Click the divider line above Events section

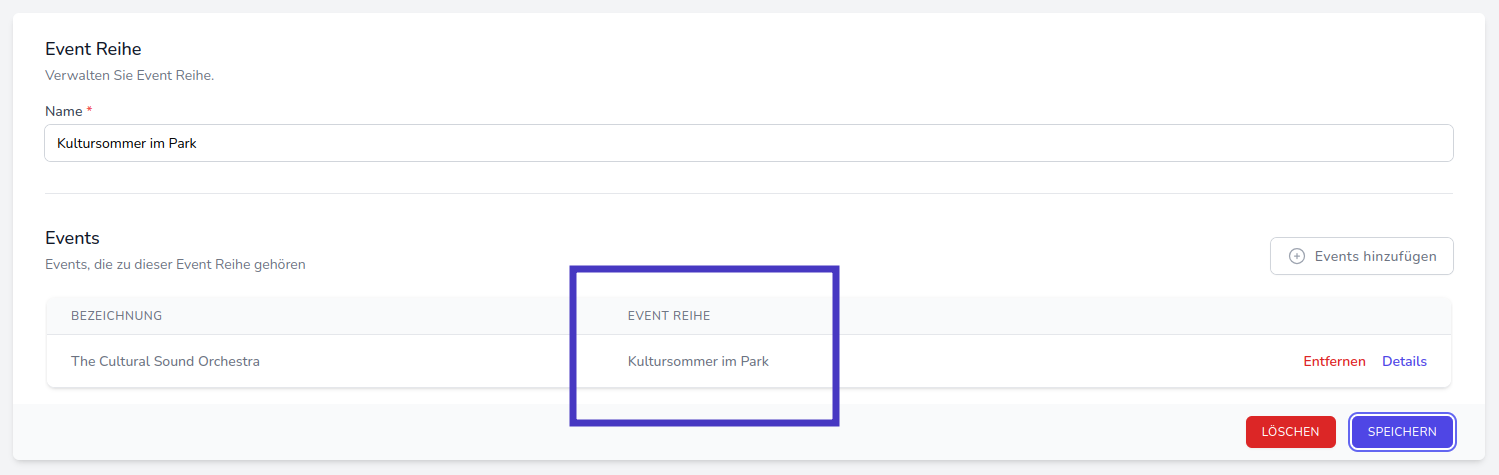748,193
